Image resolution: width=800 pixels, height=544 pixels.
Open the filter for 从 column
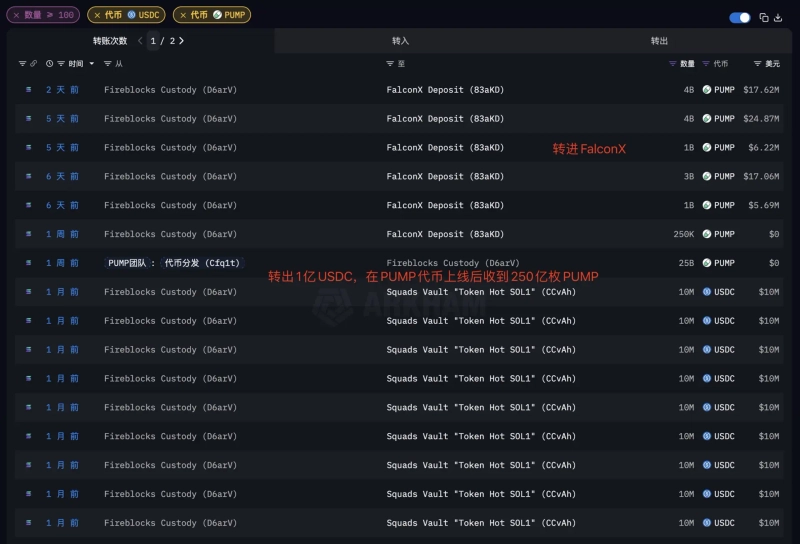108,63
